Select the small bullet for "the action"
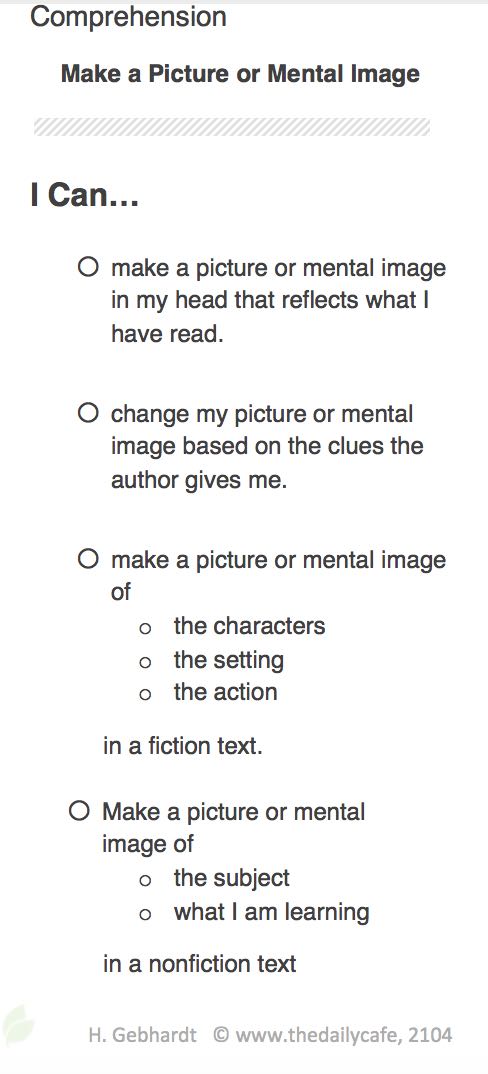This screenshot has height=1074, width=488. point(145,695)
